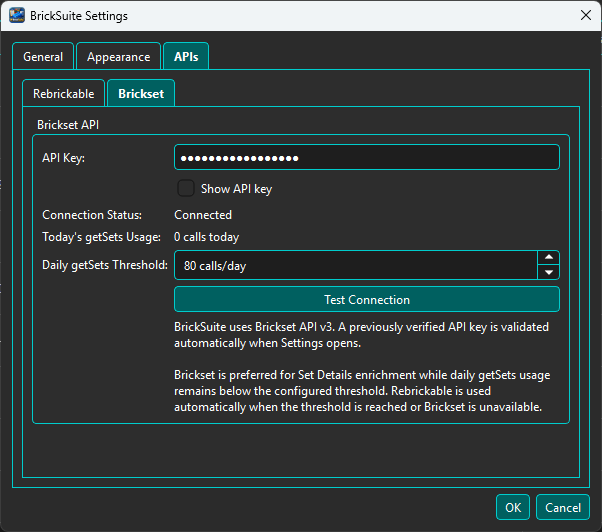Click the 'API Key:' label

click(63, 158)
